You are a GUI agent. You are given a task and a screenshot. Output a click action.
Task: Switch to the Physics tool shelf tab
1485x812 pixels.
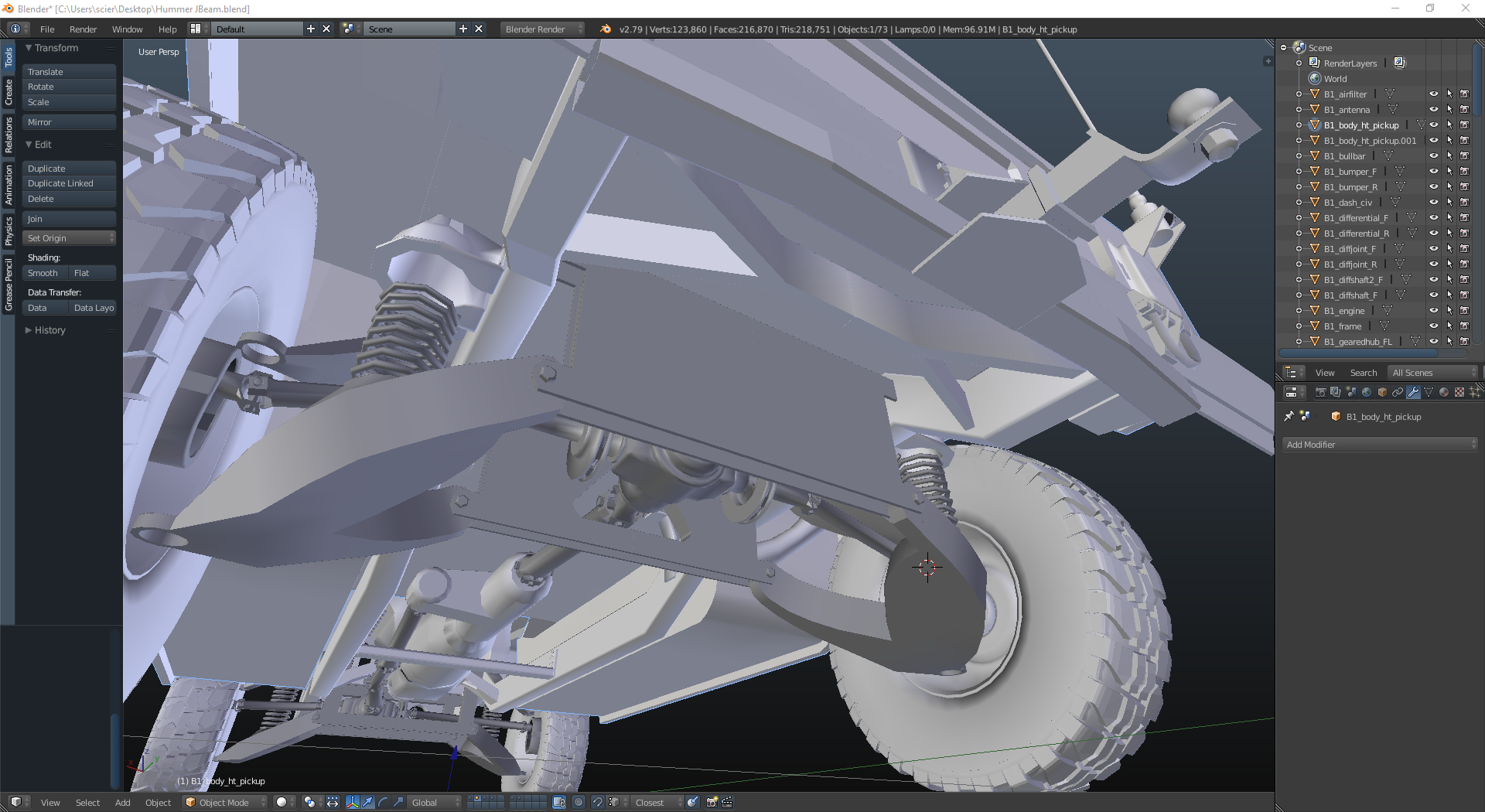[9, 231]
